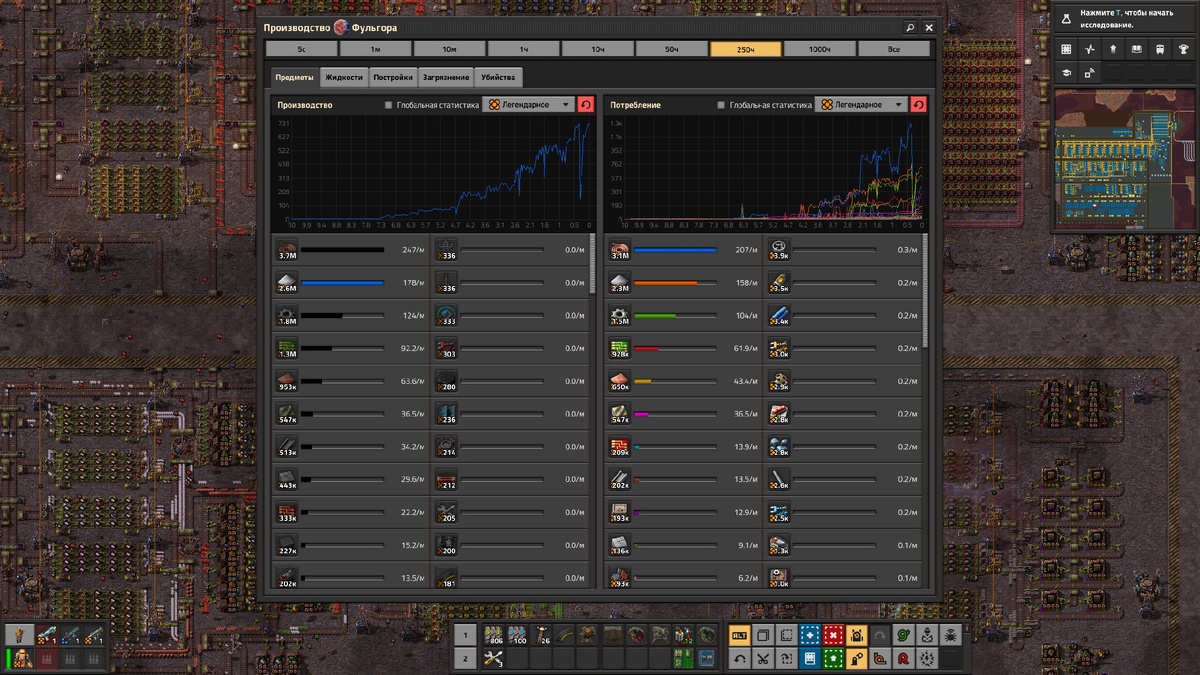Select quickbar row 1 button
1200x675 pixels.
465,635
